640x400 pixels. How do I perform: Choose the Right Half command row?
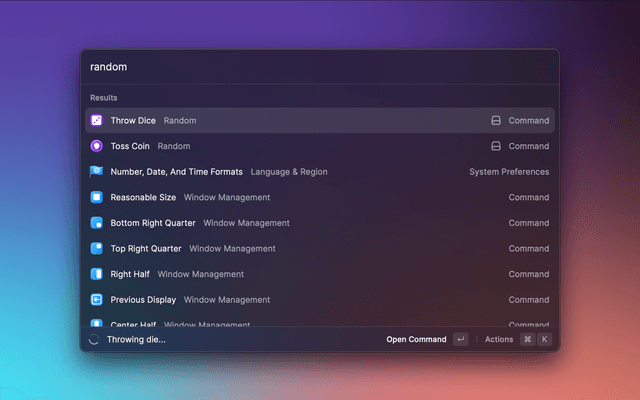tap(300, 274)
